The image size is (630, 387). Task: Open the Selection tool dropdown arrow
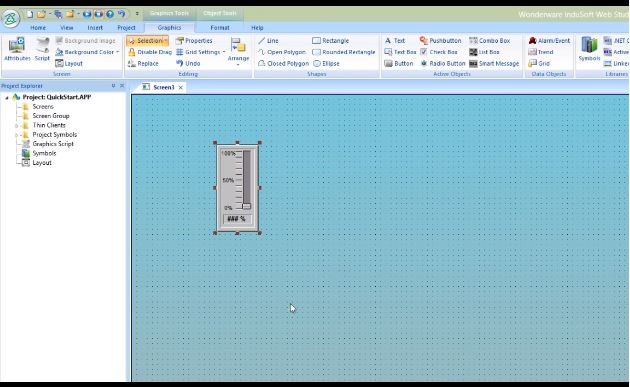coord(166,41)
